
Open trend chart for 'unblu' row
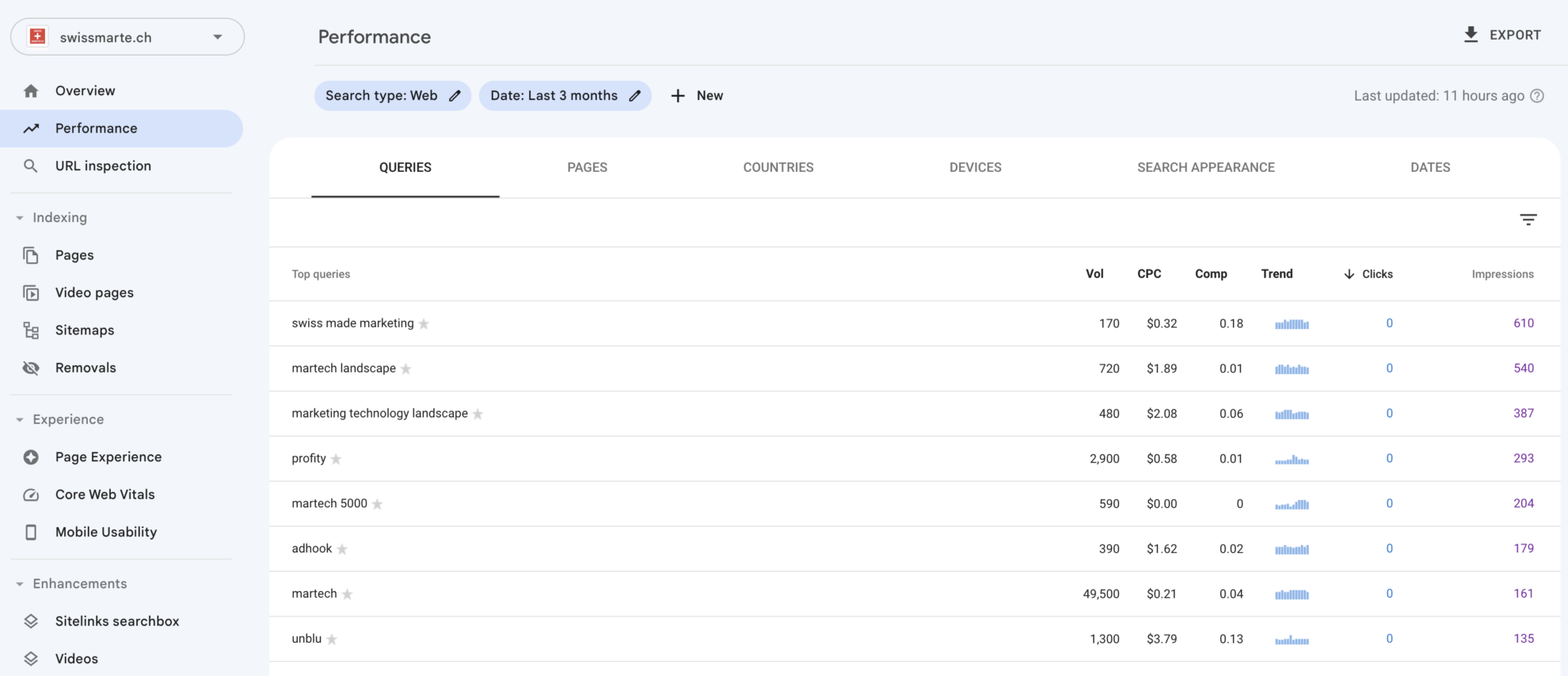1292,640
